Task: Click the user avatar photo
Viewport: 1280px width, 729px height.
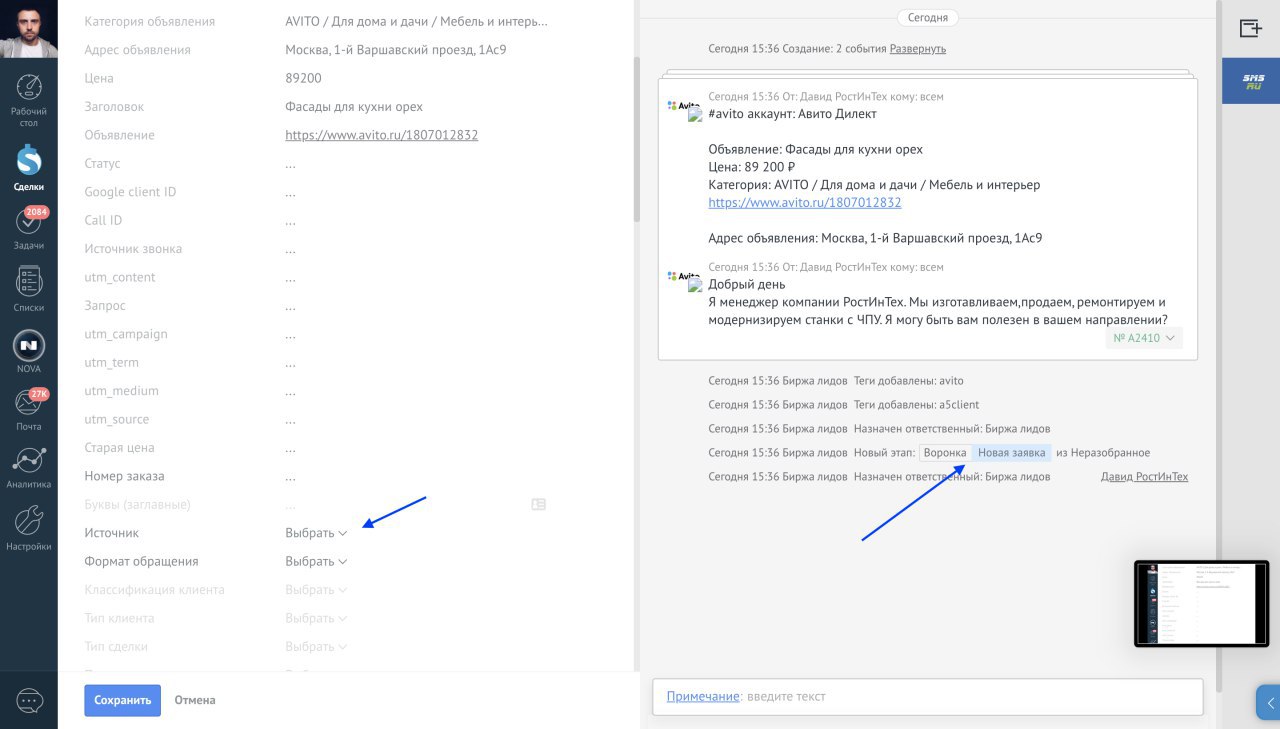Action: 29,29
